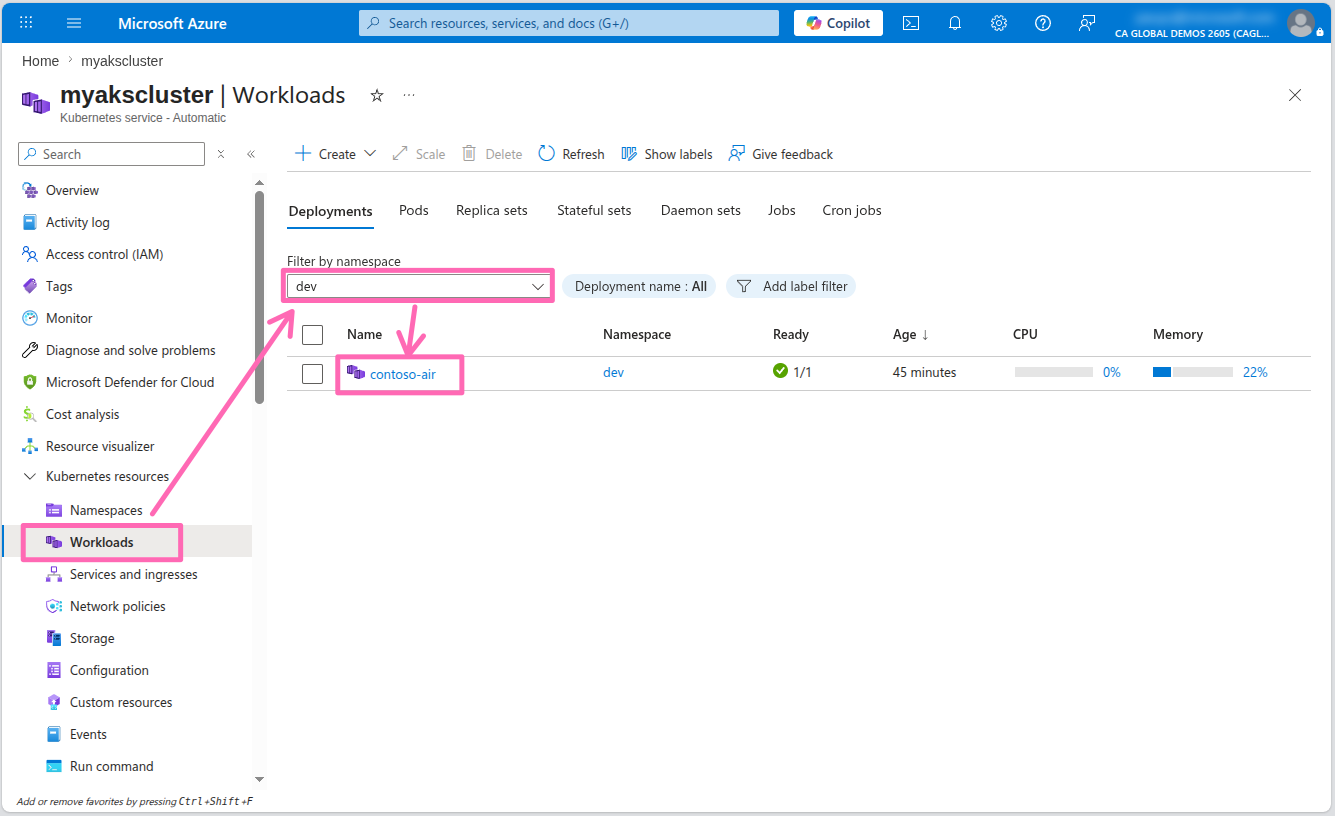Click the myakscluster breadcrumb link
1335x816 pixels.
122,61
